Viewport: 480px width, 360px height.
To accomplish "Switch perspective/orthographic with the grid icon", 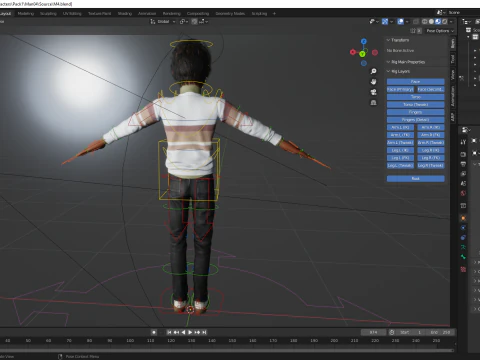I will click(x=374, y=103).
